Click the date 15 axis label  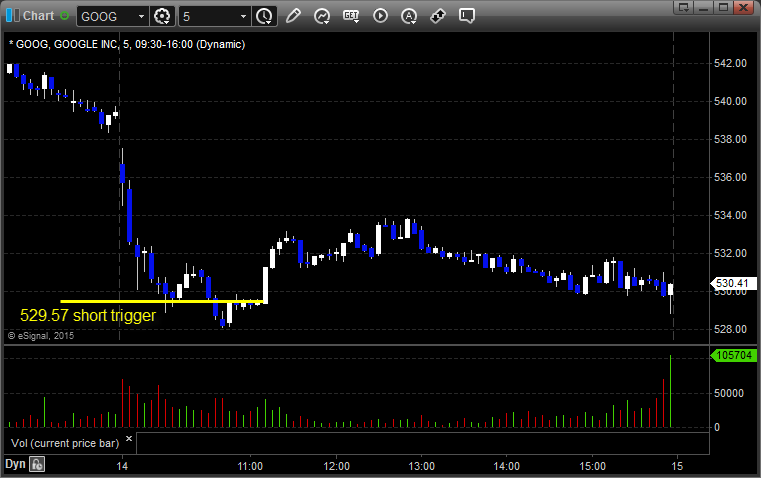(677, 466)
